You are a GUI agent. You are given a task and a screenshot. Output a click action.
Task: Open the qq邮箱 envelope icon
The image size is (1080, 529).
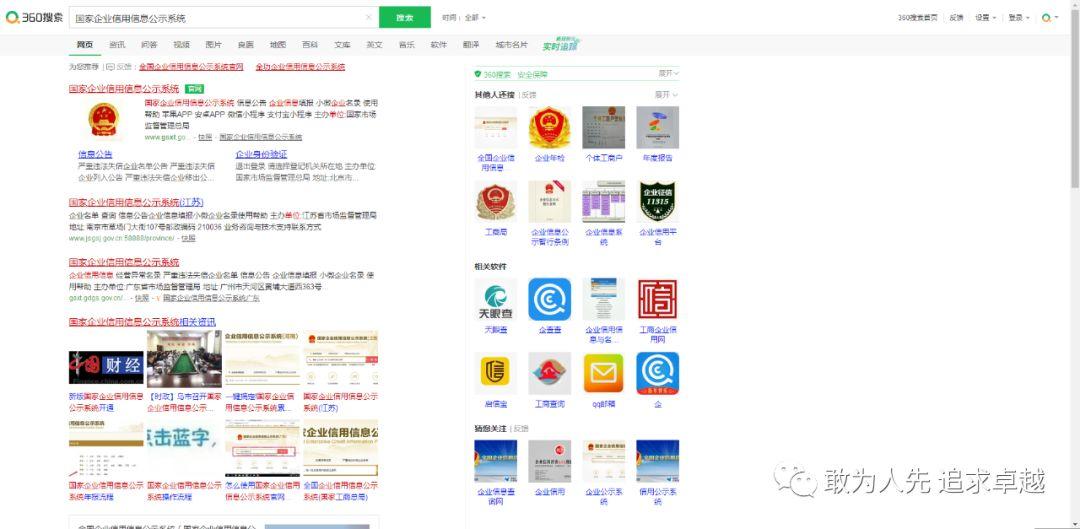point(603,373)
